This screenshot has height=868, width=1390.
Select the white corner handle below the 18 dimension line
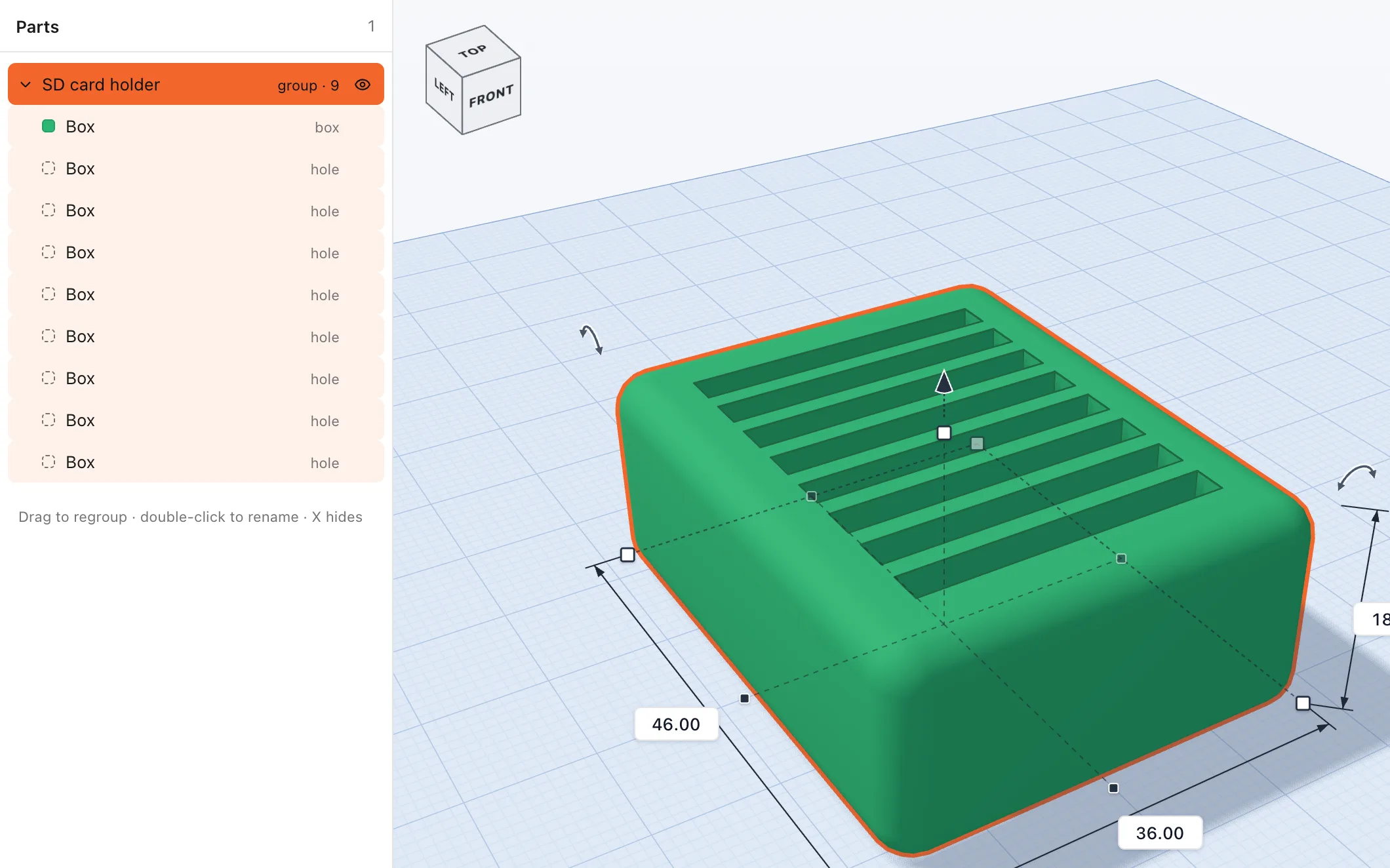pyautogui.click(x=1303, y=703)
